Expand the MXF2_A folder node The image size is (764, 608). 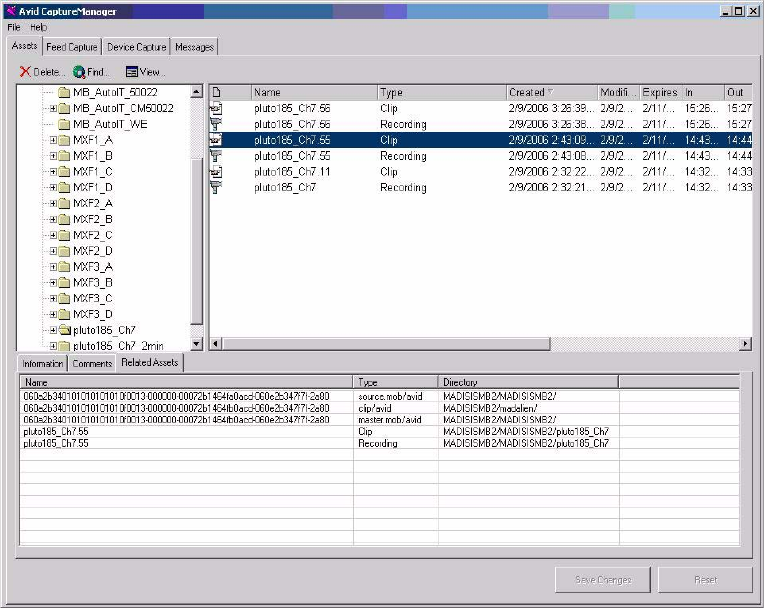53,203
